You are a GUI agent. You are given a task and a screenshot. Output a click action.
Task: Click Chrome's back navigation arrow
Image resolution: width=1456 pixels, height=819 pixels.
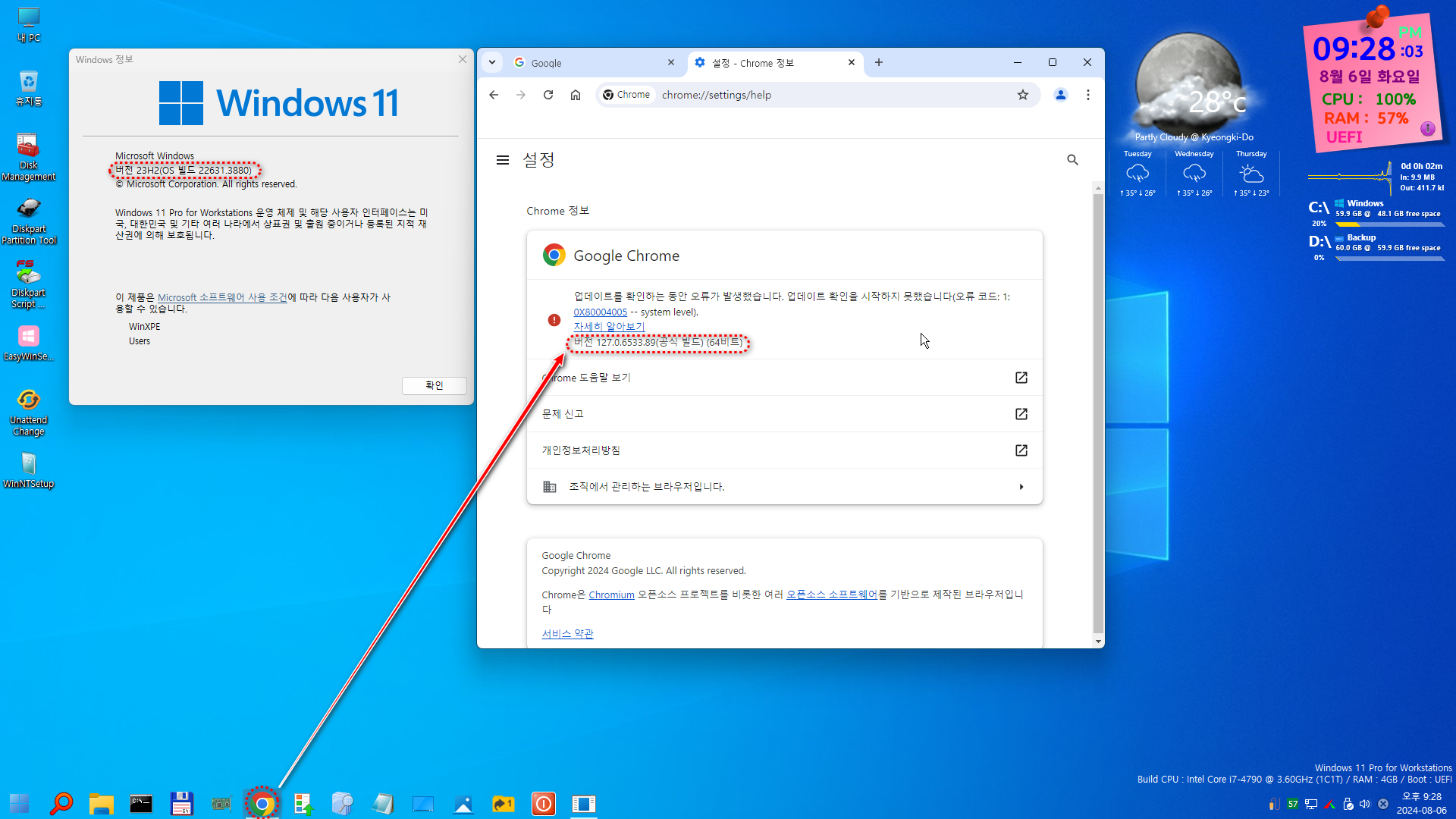coord(494,95)
